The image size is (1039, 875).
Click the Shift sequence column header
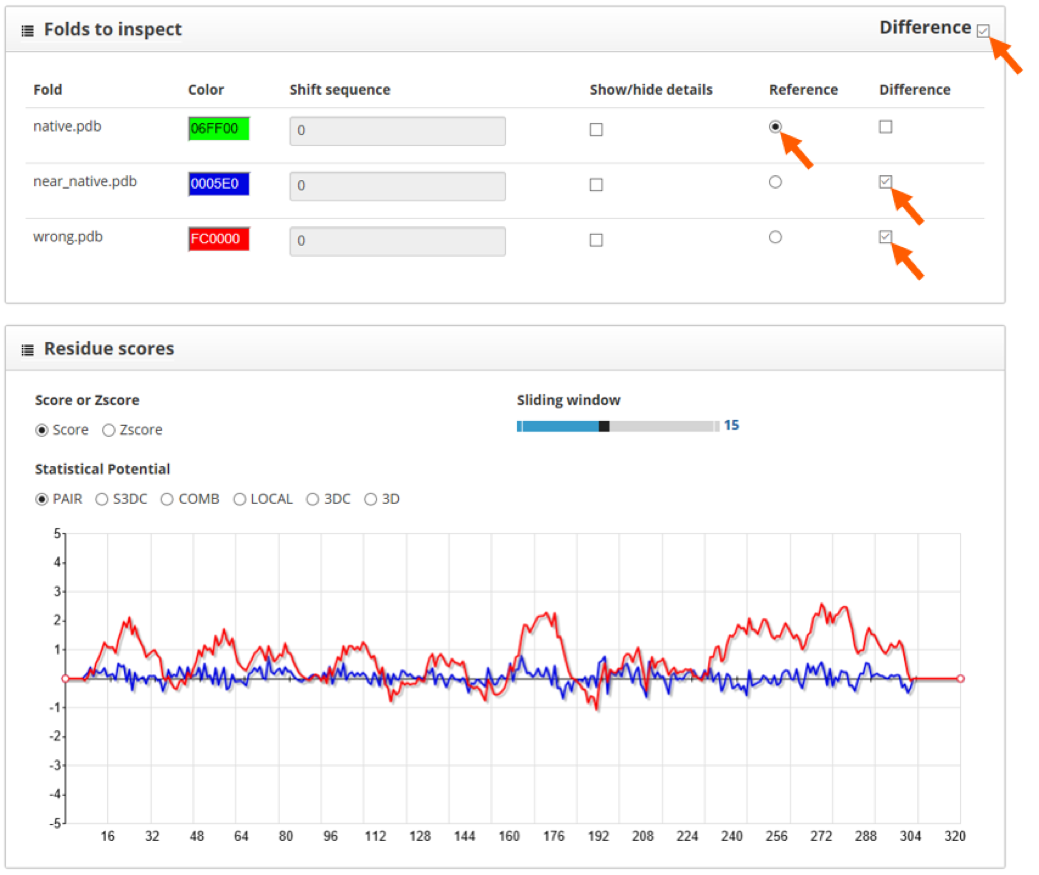coord(340,90)
